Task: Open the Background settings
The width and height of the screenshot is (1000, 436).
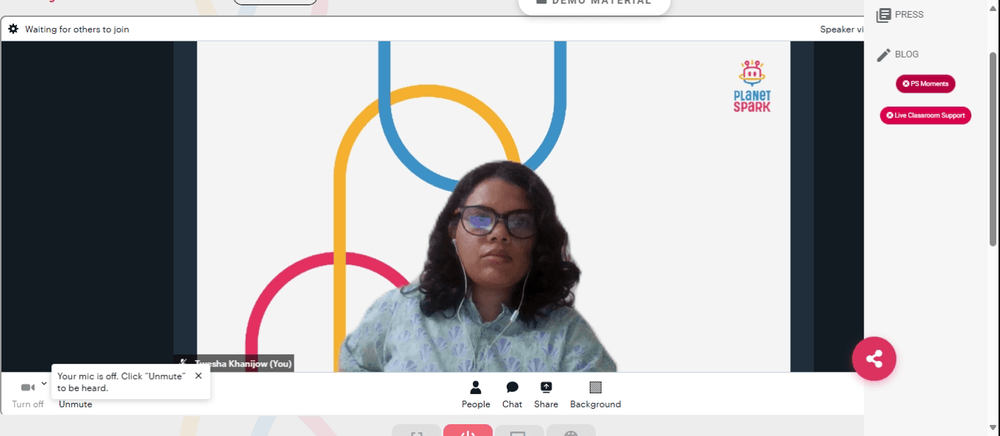Action: pyautogui.click(x=595, y=395)
